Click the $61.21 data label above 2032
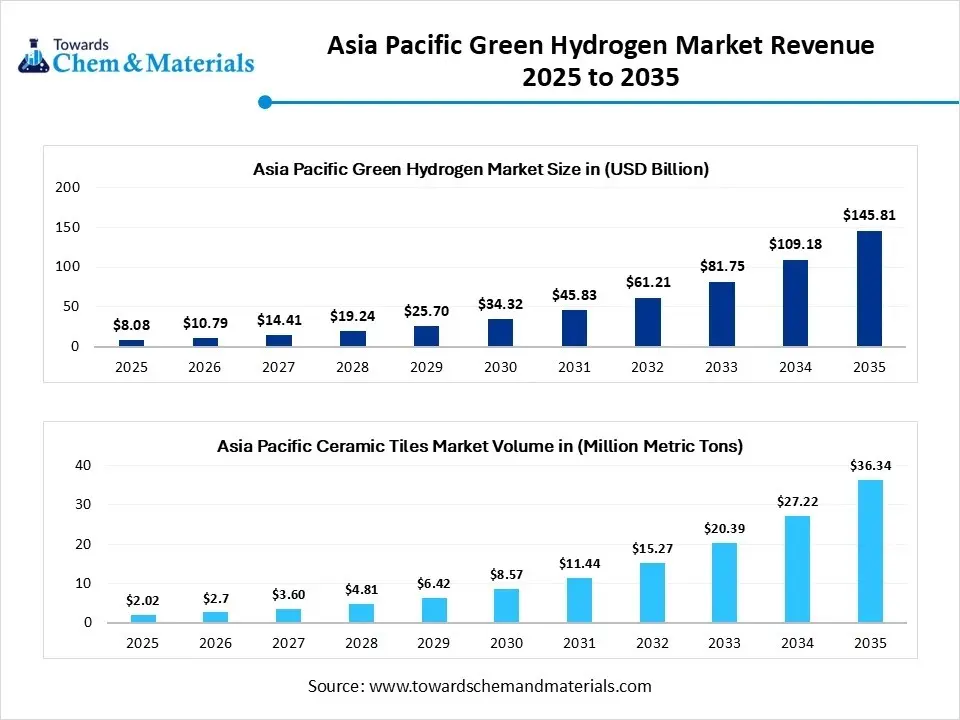This screenshot has width=960, height=720. (x=647, y=282)
